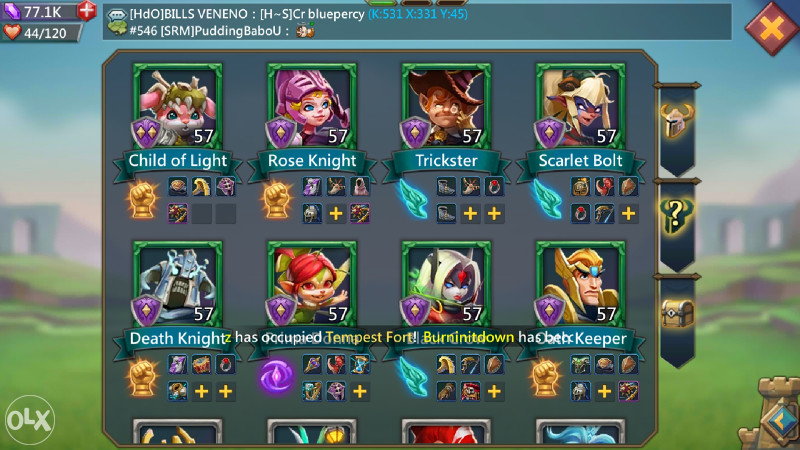The width and height of the screenshot is (800, 450).
Task: Open the Child of Light hero portrait
Action: click(x=178, y=106)
